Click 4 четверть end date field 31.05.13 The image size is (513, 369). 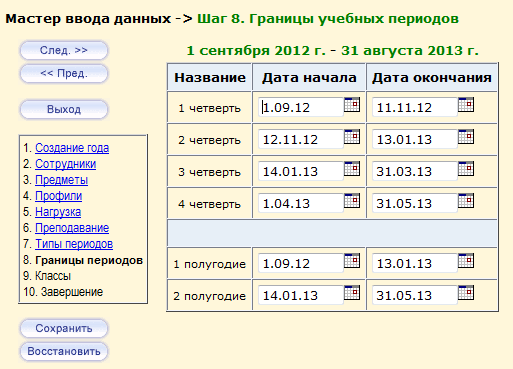[x=415, y=203]
